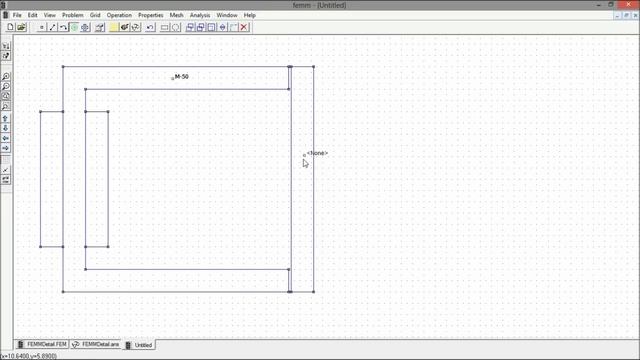View results with the glasses icon

pyautogui.click(x=136, y=27)
